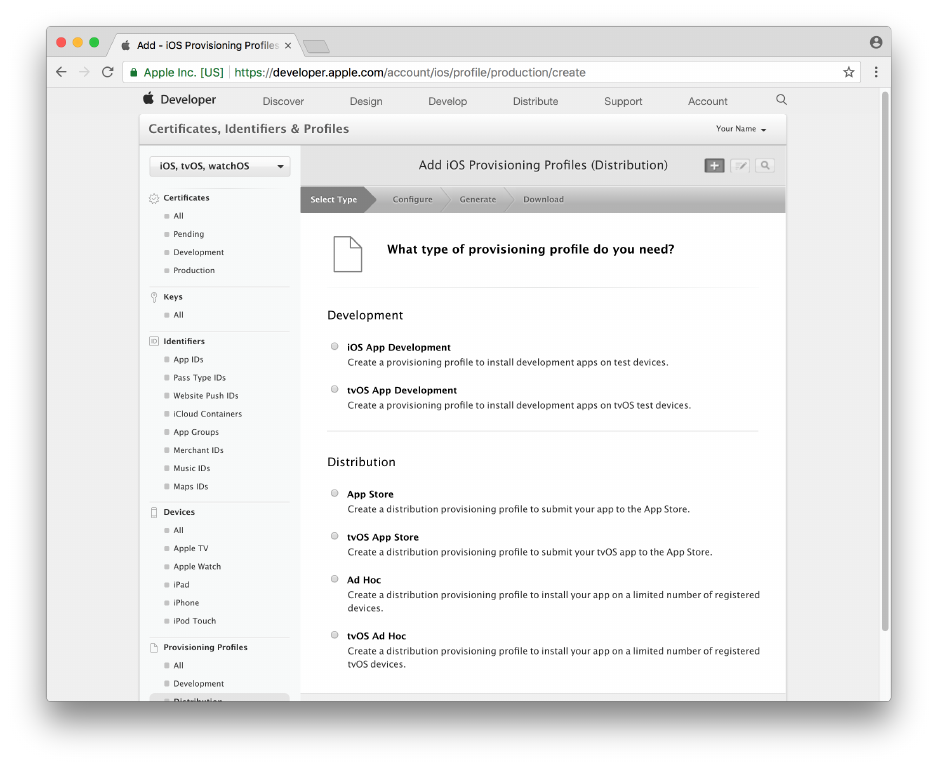Viewport: 937px width, 767px height.
Task: Bookmark this page with the star icon
Action: [849, 72]
